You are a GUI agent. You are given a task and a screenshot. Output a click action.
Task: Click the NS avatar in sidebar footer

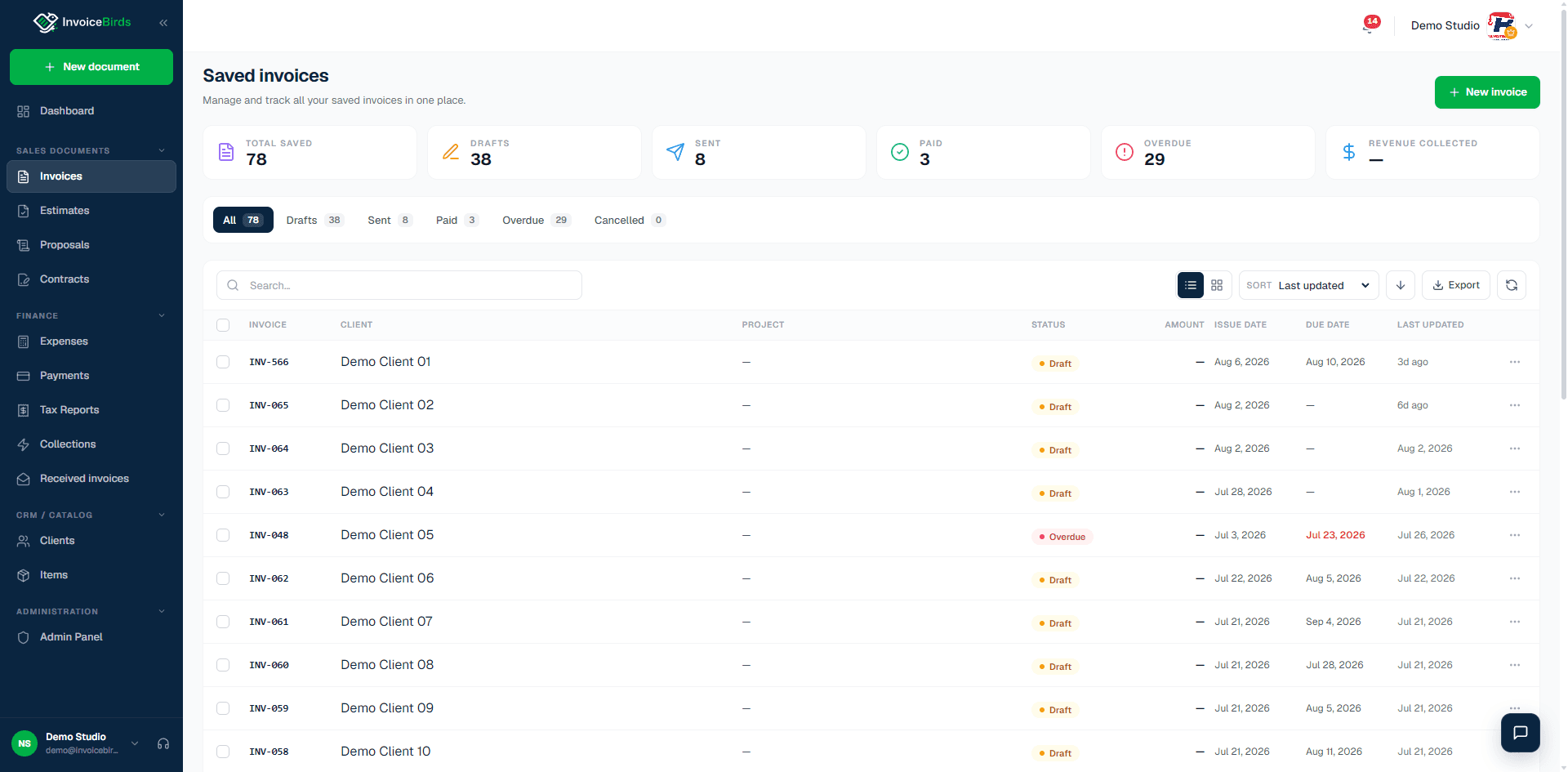pyautogui.click(x=24, y=743)
